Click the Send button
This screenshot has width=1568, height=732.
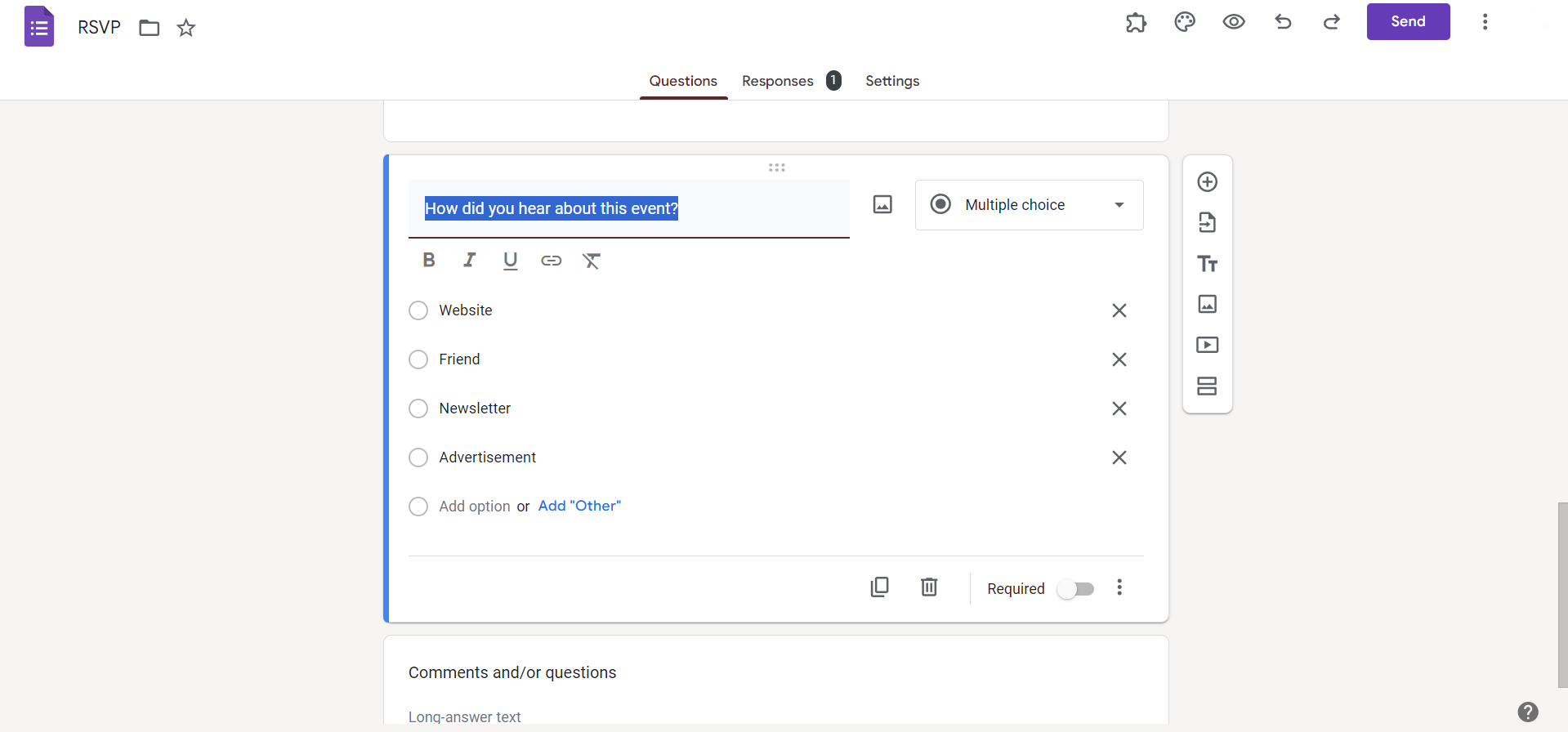[x=1408, y=22]
